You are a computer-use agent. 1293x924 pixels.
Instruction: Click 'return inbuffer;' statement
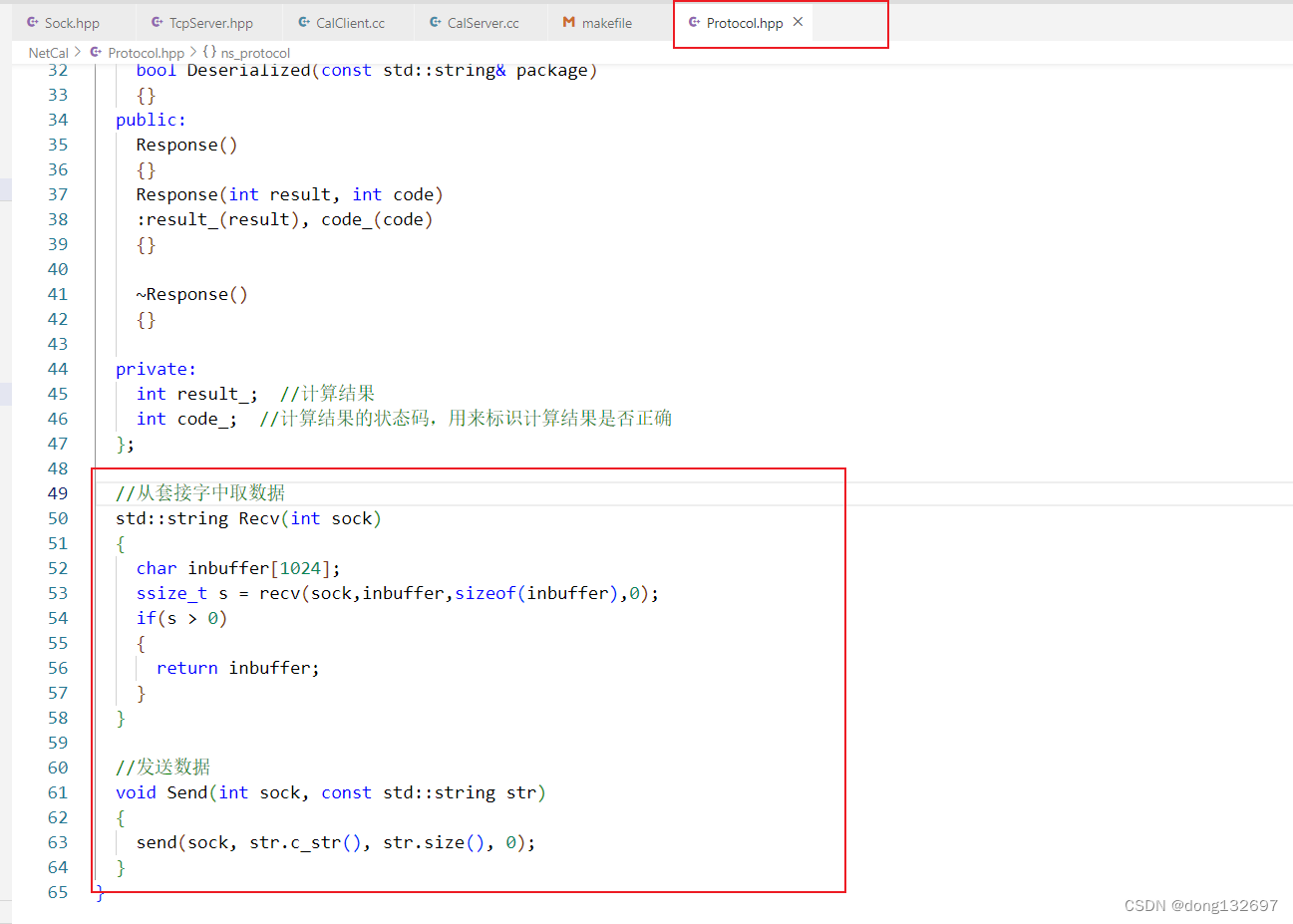(x=238, y=668)
